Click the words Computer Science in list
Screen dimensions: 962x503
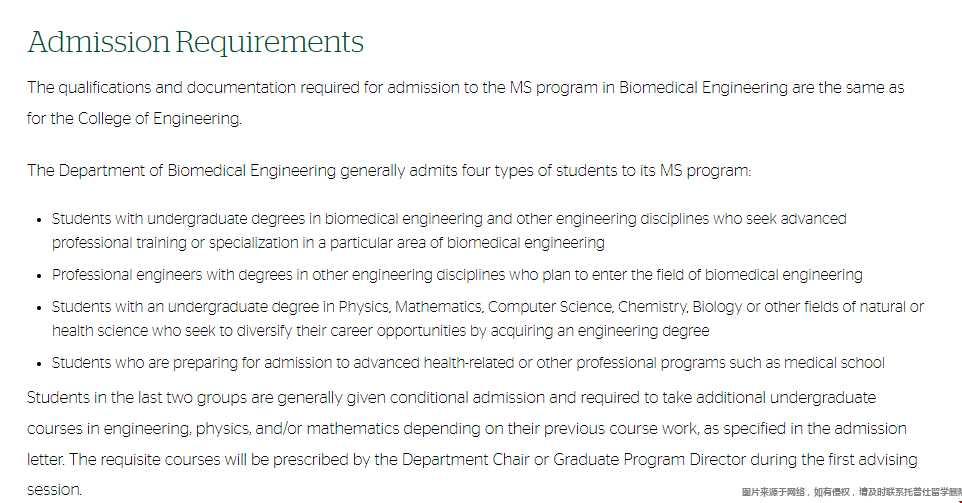pyautogui.click(x=550, y=307)
